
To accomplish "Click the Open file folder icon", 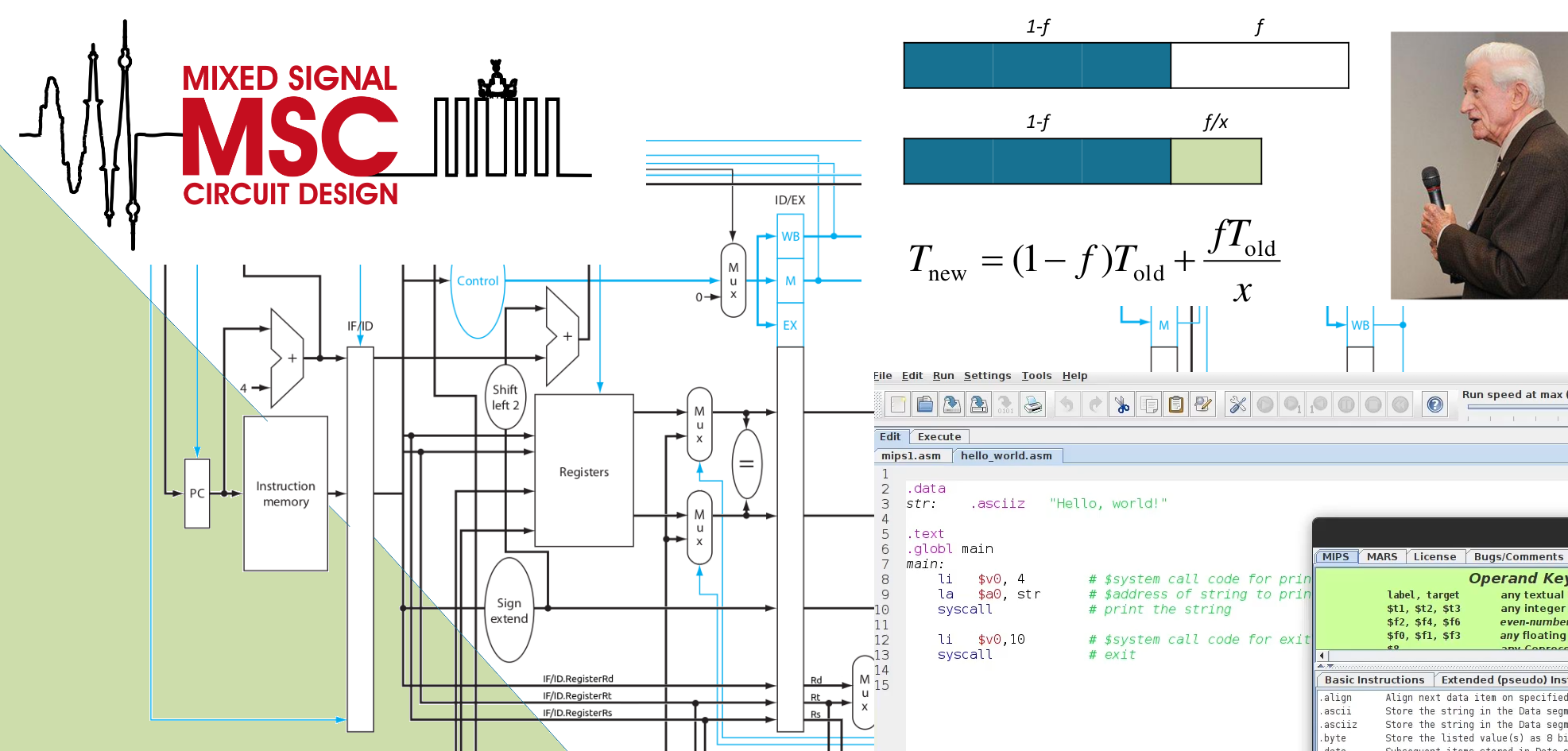I will (925, 405).
